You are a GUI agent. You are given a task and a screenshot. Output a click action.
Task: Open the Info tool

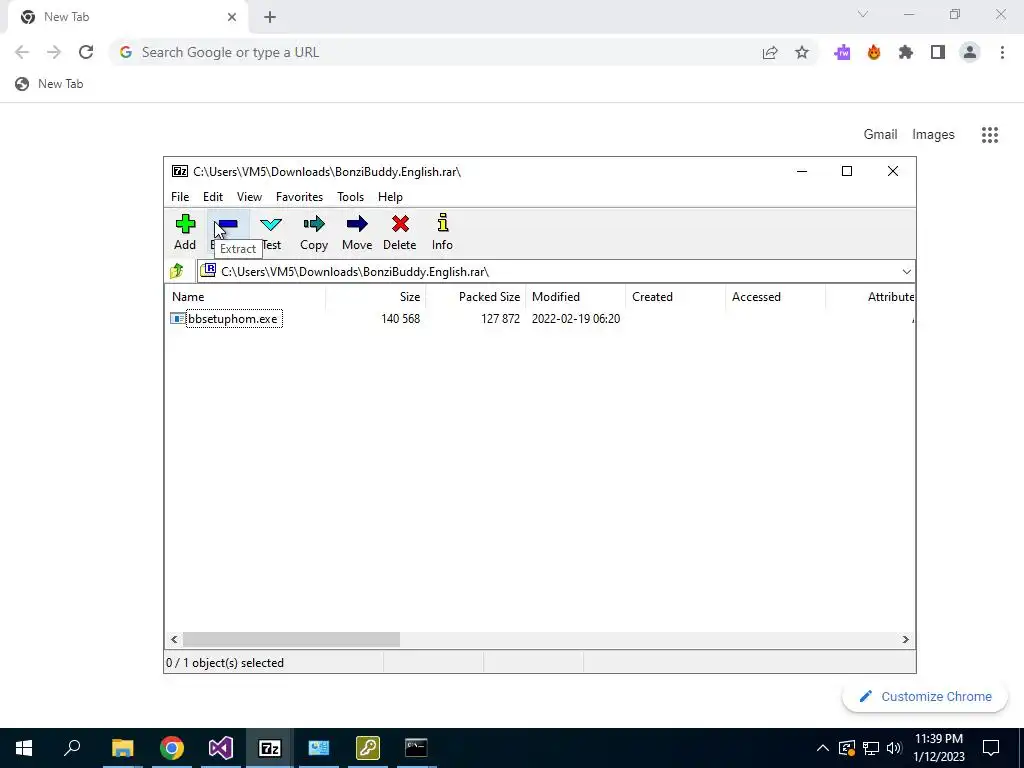click(442, 232)
